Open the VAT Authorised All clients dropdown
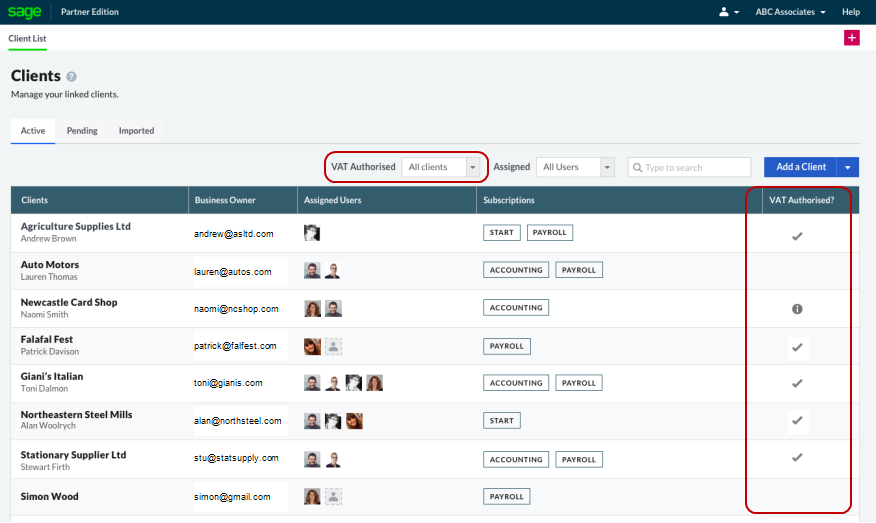The image size is (876, 523). point(442,167)
